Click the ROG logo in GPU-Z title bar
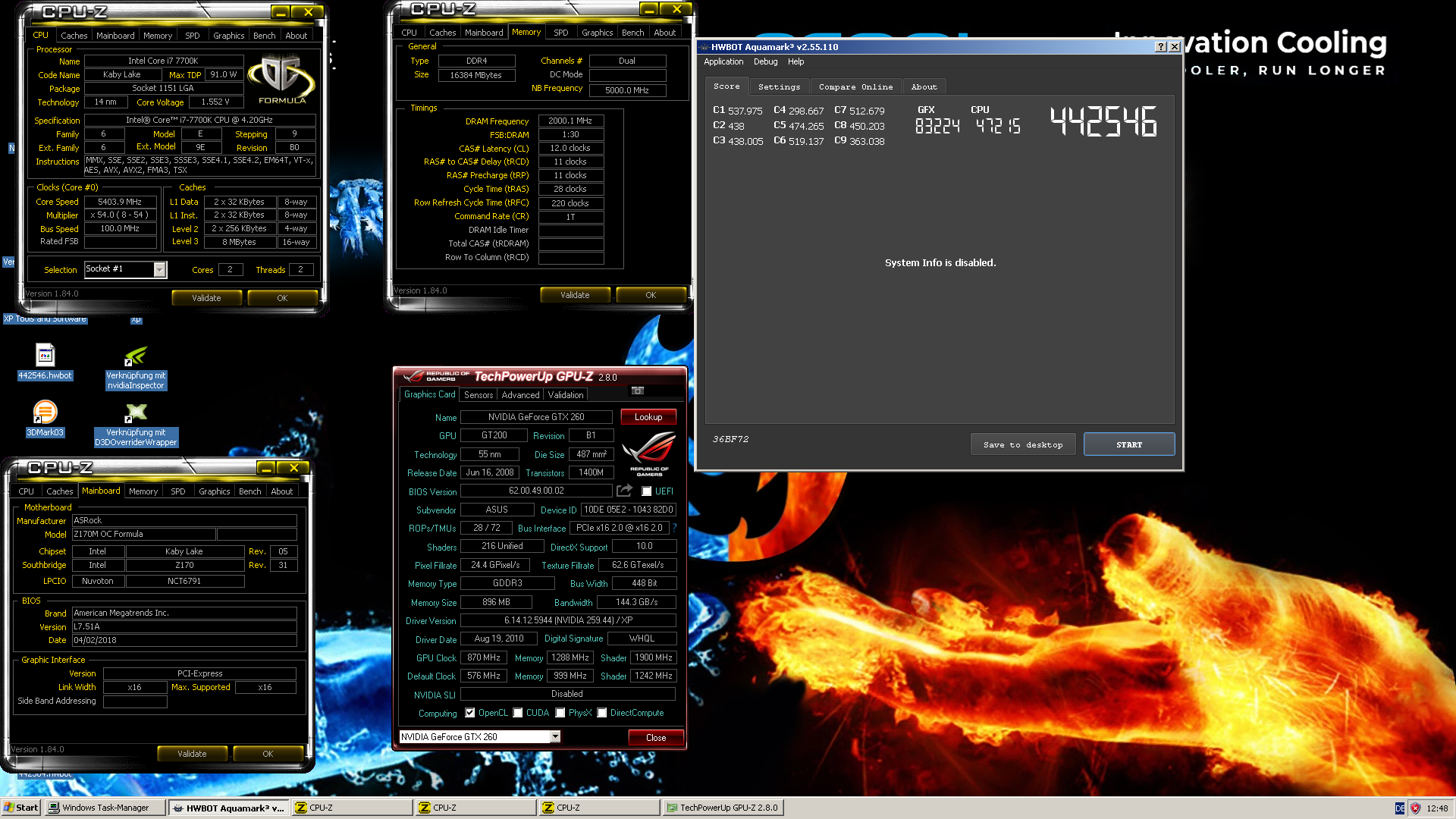Image resolution: width=1456 pixels, height=819 pixels. (x=435, y=376)
